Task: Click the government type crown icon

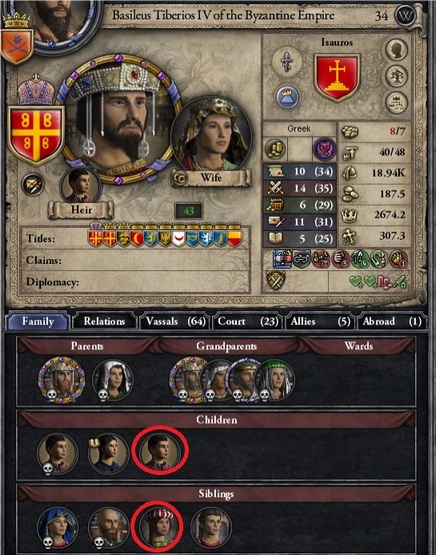Action: point(287,97)
